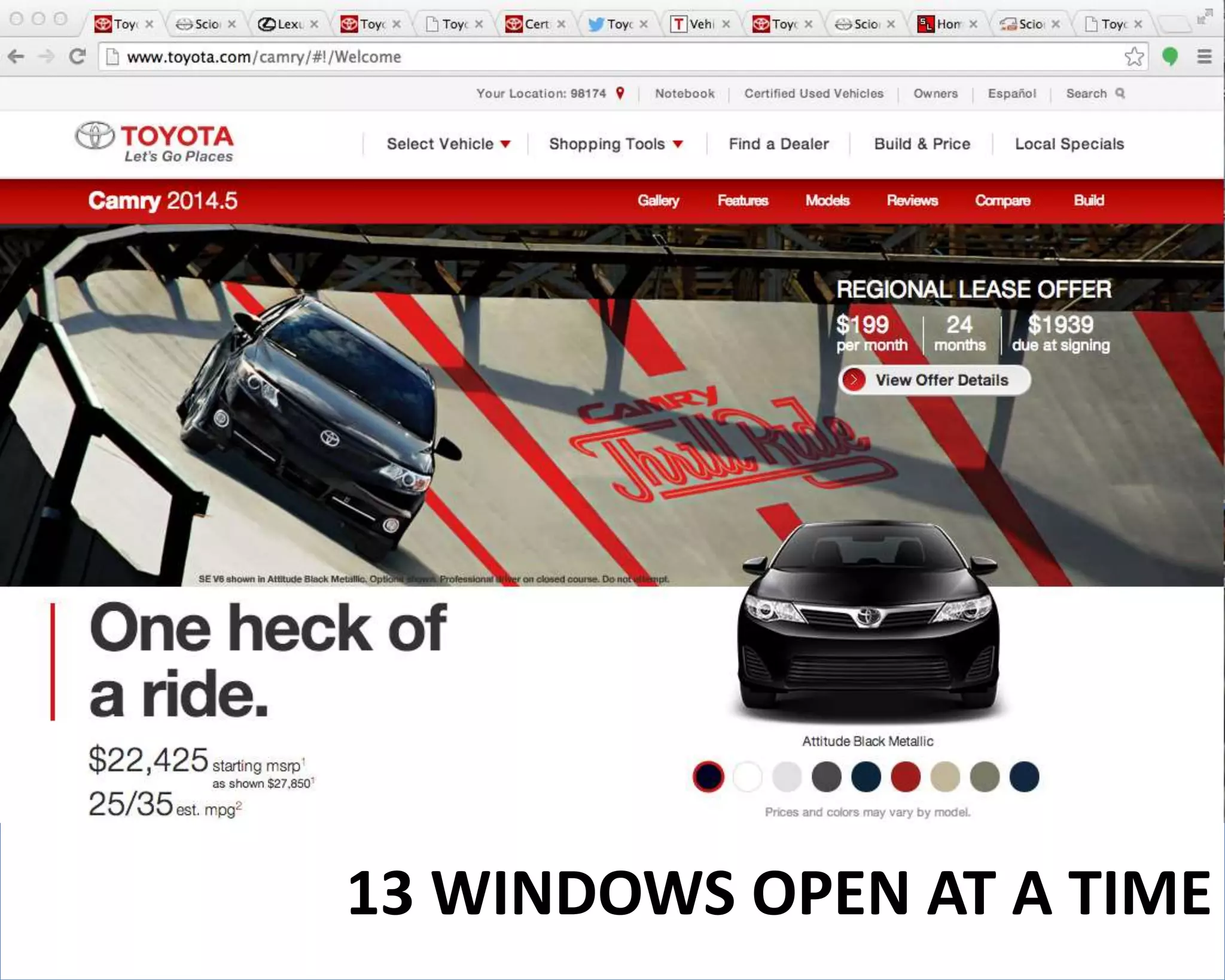
Task: Expand the Shopping Tools dropdown
Action: [616, 144]
